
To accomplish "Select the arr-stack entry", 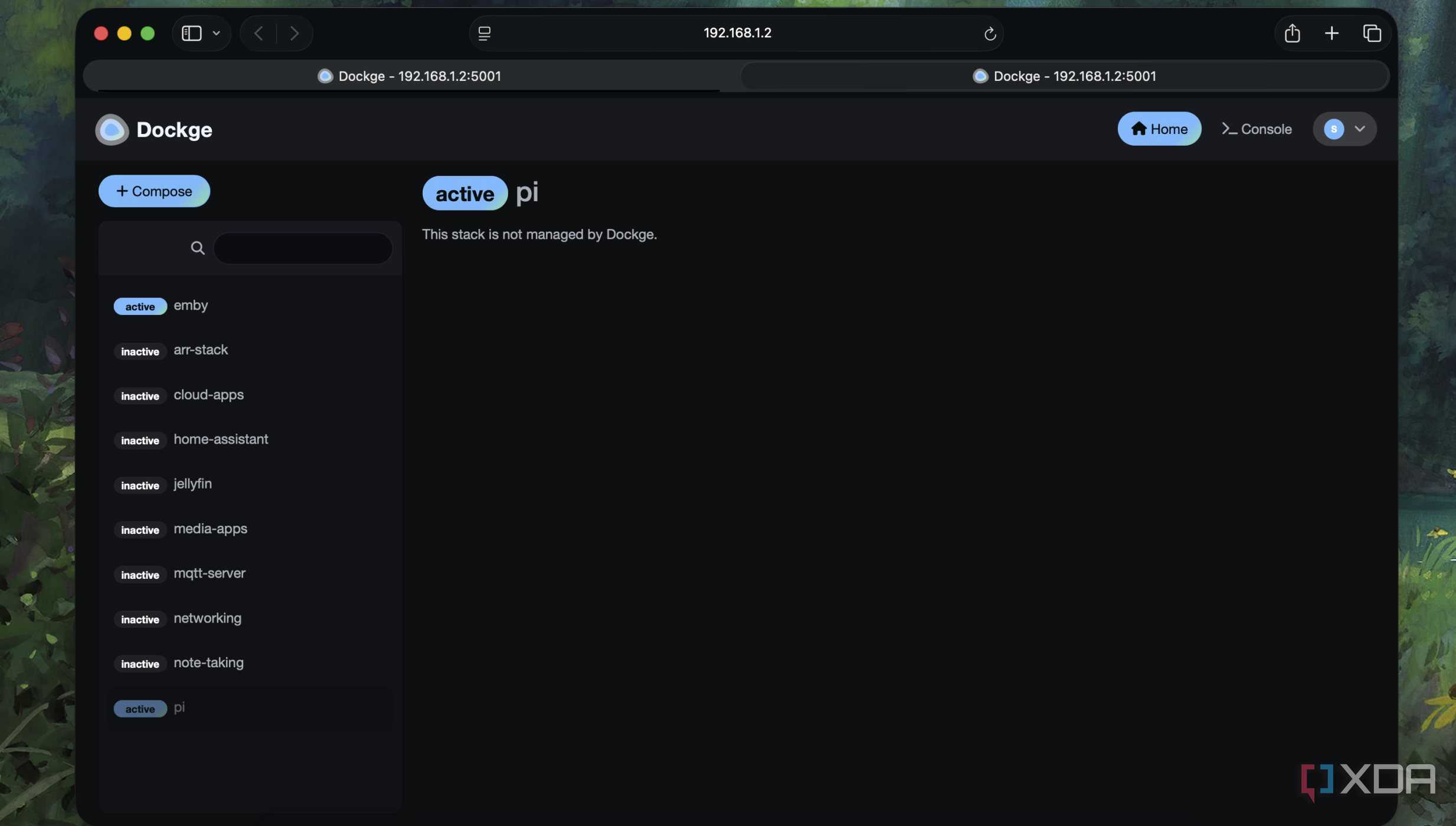I will (x=250, y=350).
